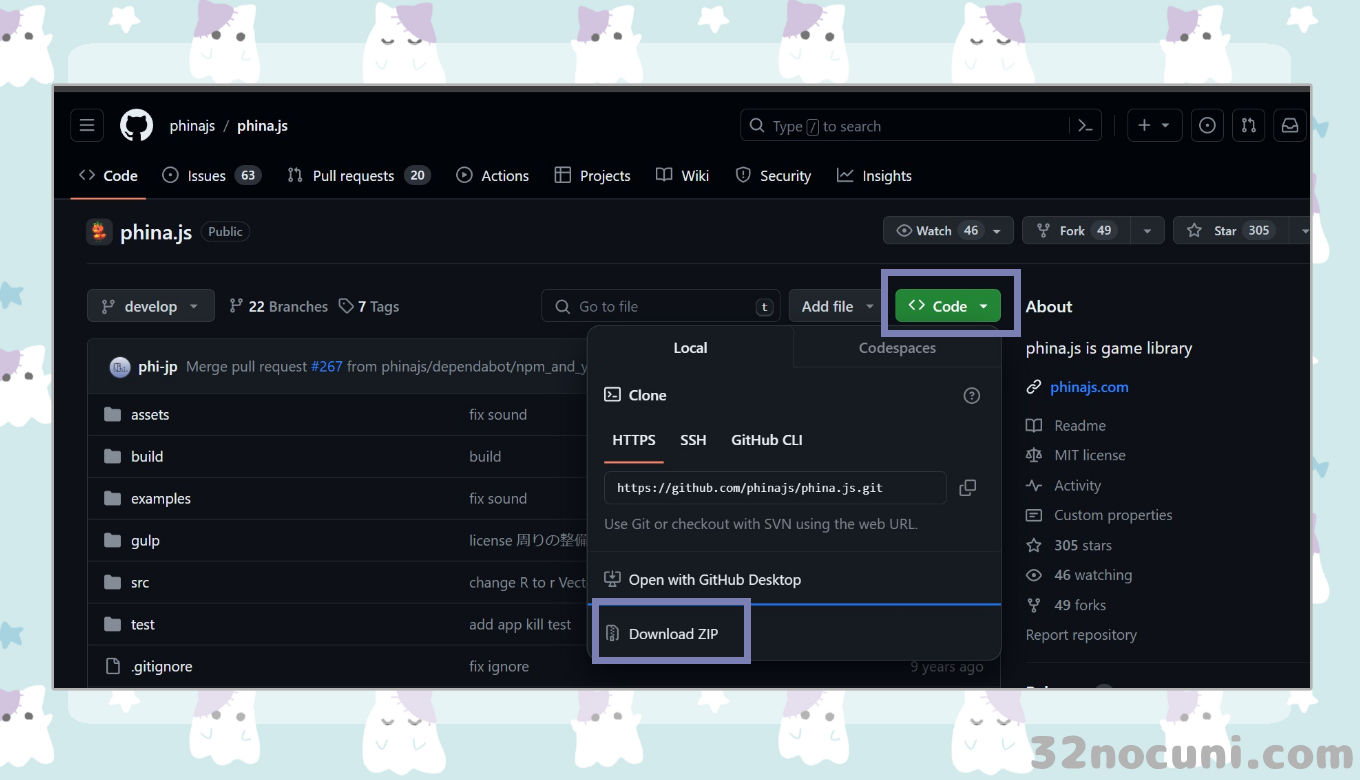This screenshot has height=780, width=1360.
Task: Toggle Watch for this repository
Action: click(x=935, y=231)
